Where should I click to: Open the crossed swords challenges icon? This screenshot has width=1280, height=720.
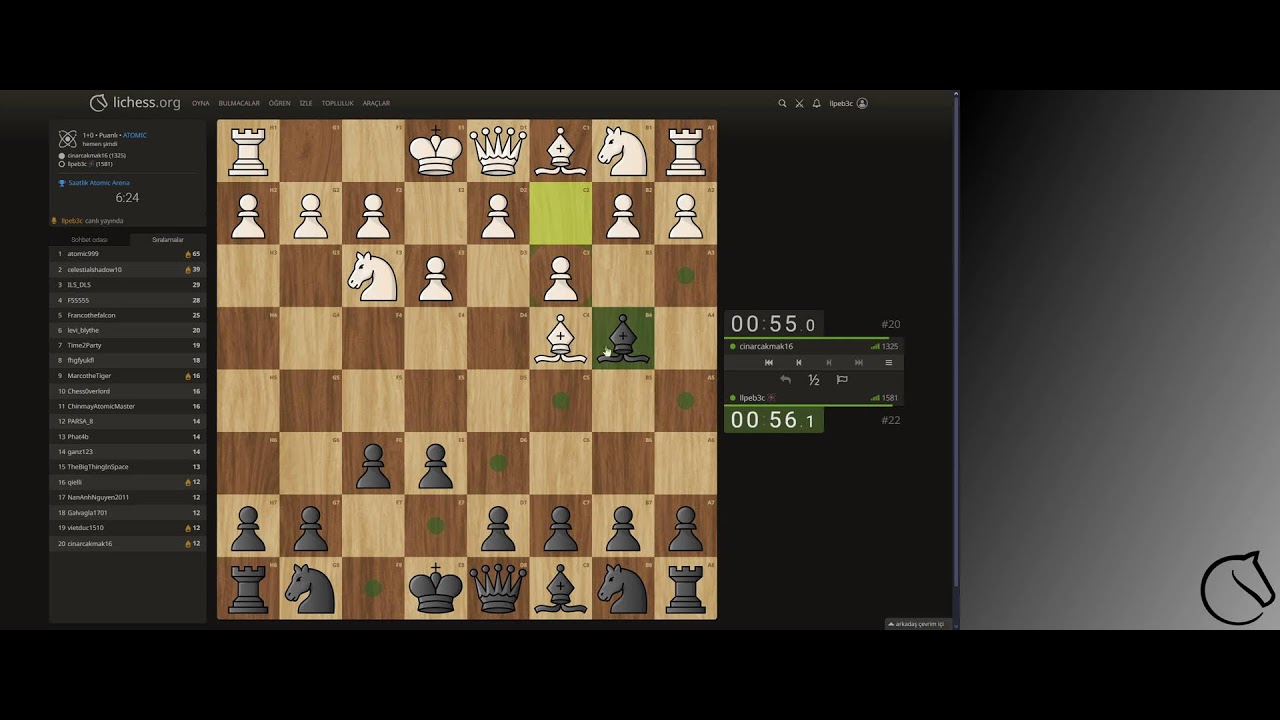coord(799,103)
